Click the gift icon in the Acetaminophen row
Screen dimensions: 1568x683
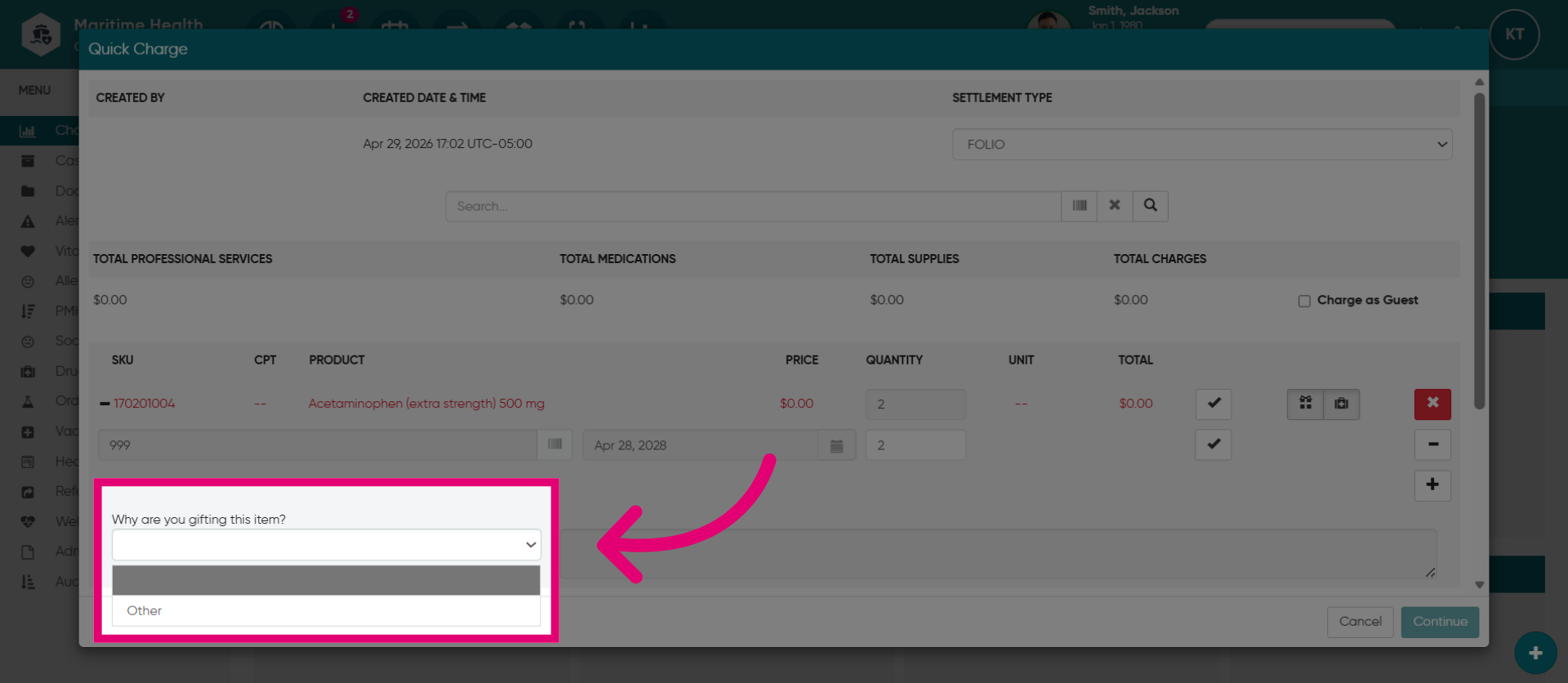click(1305, 404)
